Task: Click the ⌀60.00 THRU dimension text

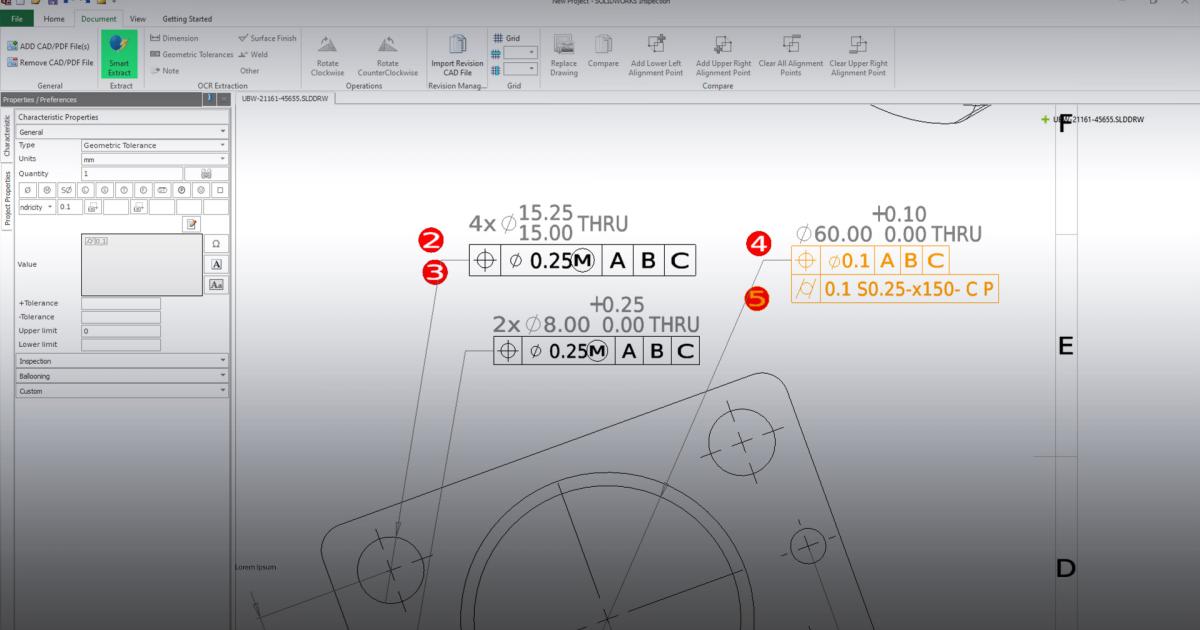Action: pos(888,225)
